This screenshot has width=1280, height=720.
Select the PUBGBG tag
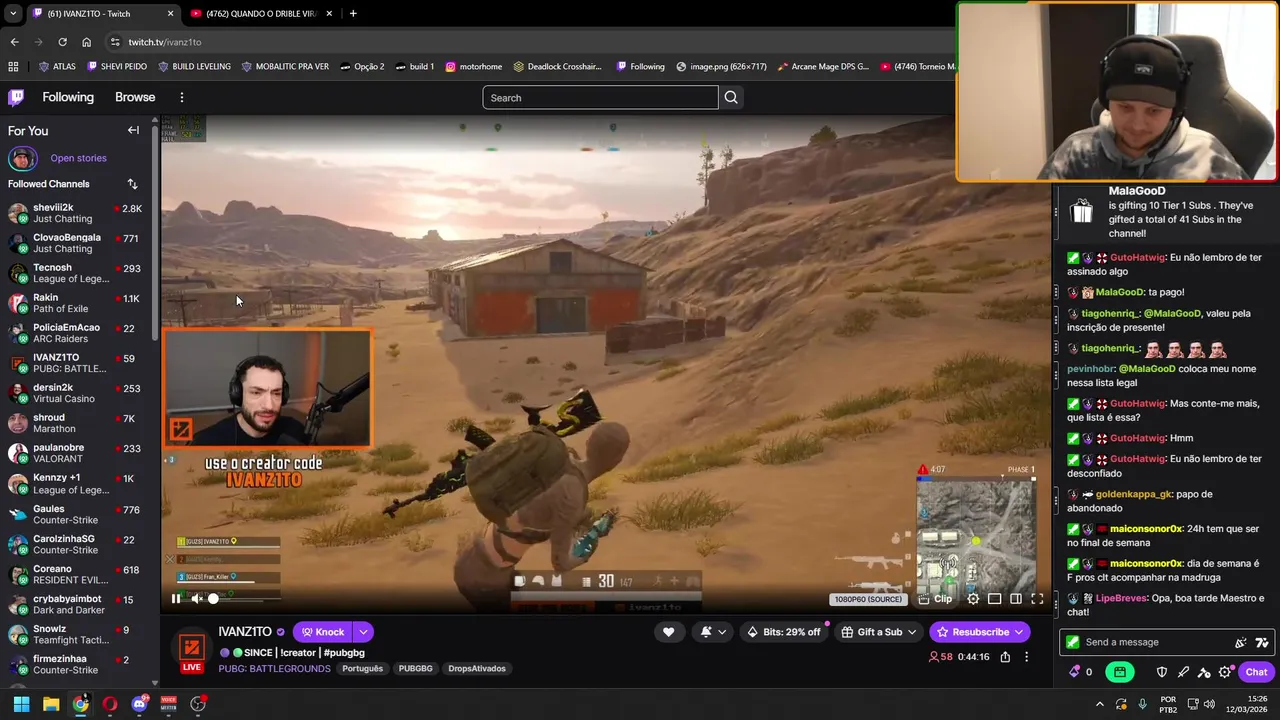point(415,668)
